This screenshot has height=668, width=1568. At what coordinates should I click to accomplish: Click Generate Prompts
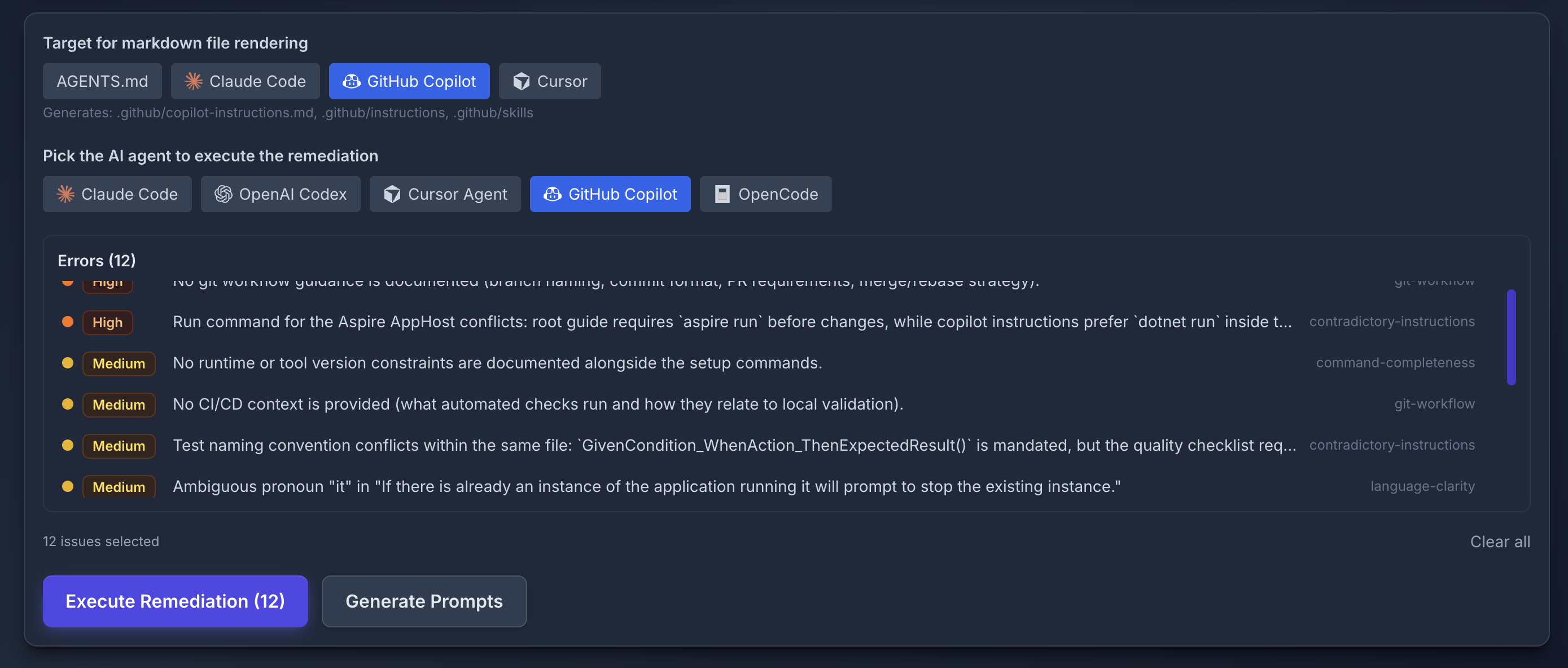point(424,601)
